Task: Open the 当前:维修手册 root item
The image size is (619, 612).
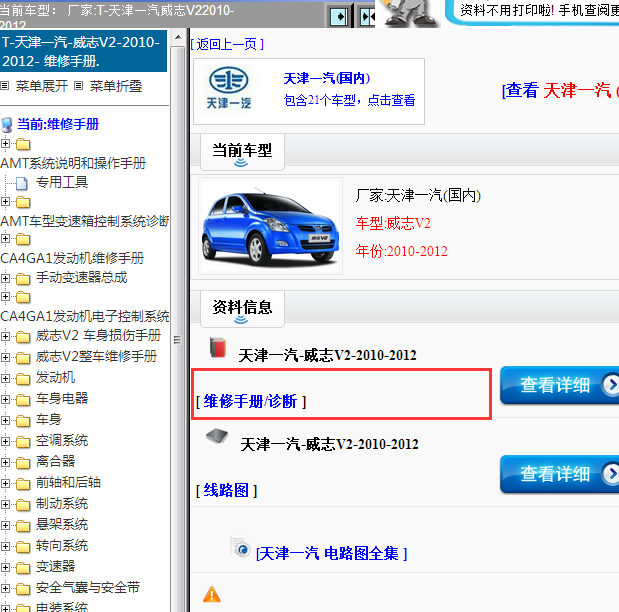Action: [58, 124]
